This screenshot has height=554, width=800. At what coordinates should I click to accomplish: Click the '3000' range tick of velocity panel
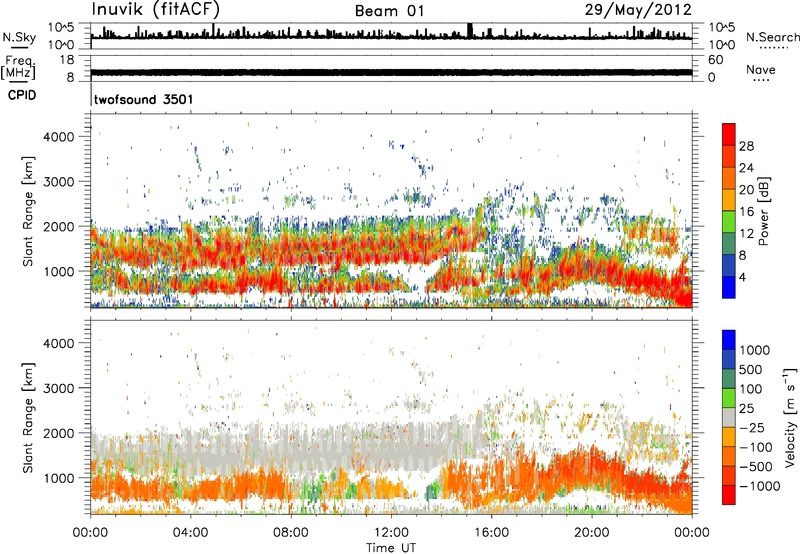coord(59,388)
